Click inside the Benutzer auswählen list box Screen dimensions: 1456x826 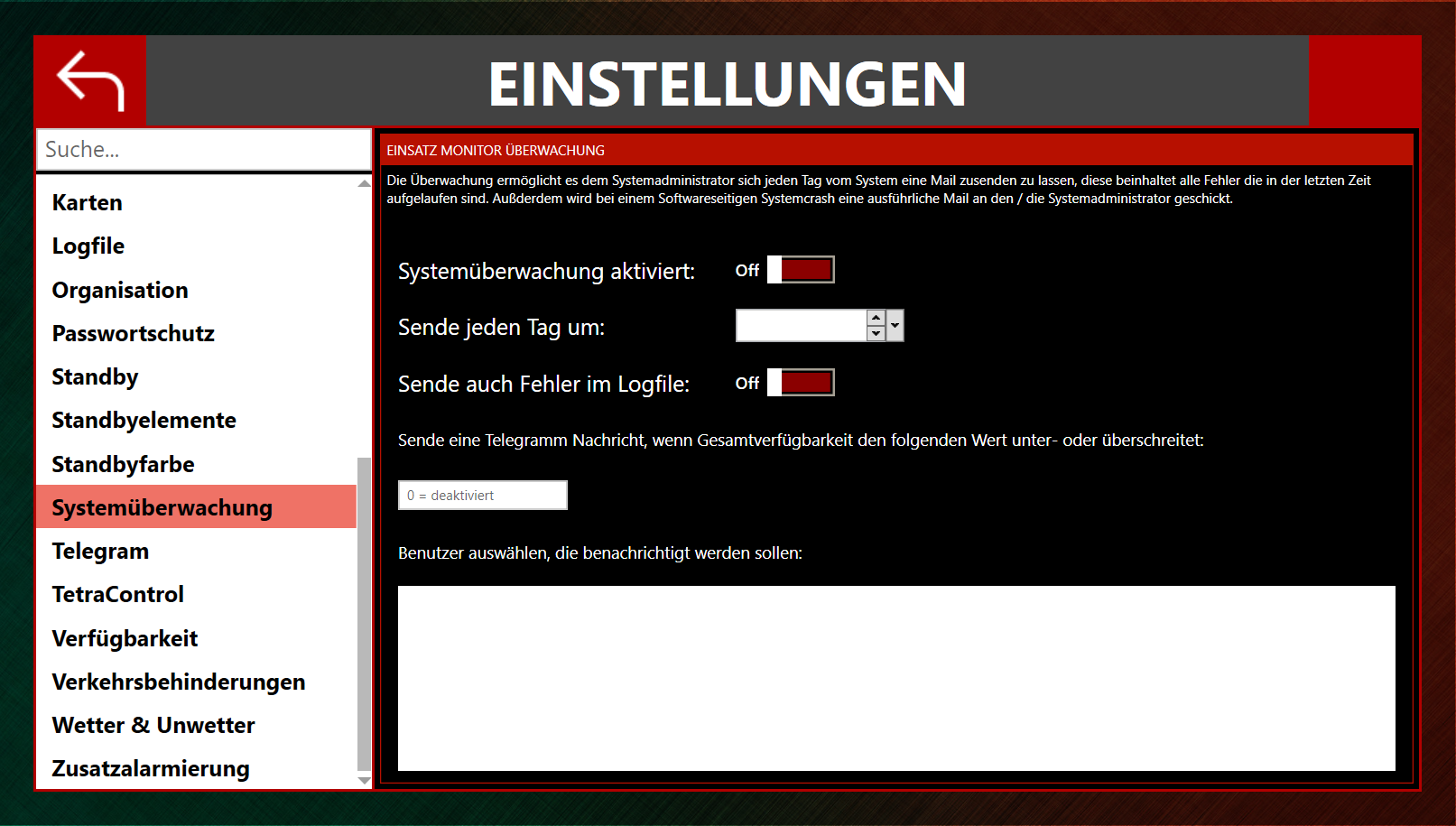[x=898, y=677]
